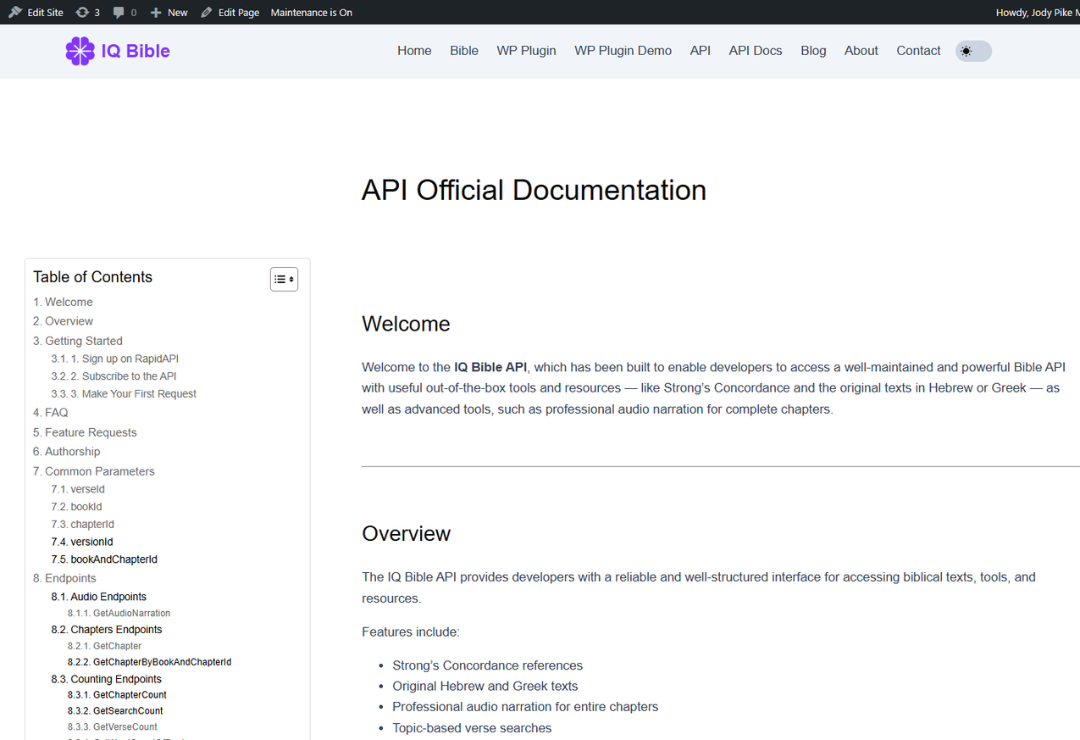This screenshot has width=1080, height=740.
Task: Go to 5. Feature Requests section
Action: (85, 433)
